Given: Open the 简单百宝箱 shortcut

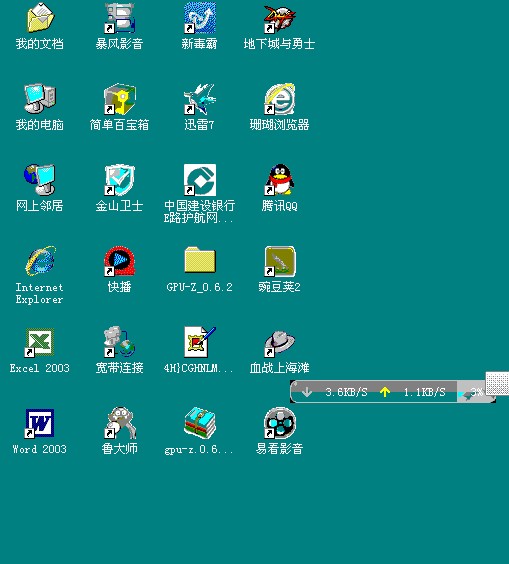Looking at the screenshot, I should (119, 99).
